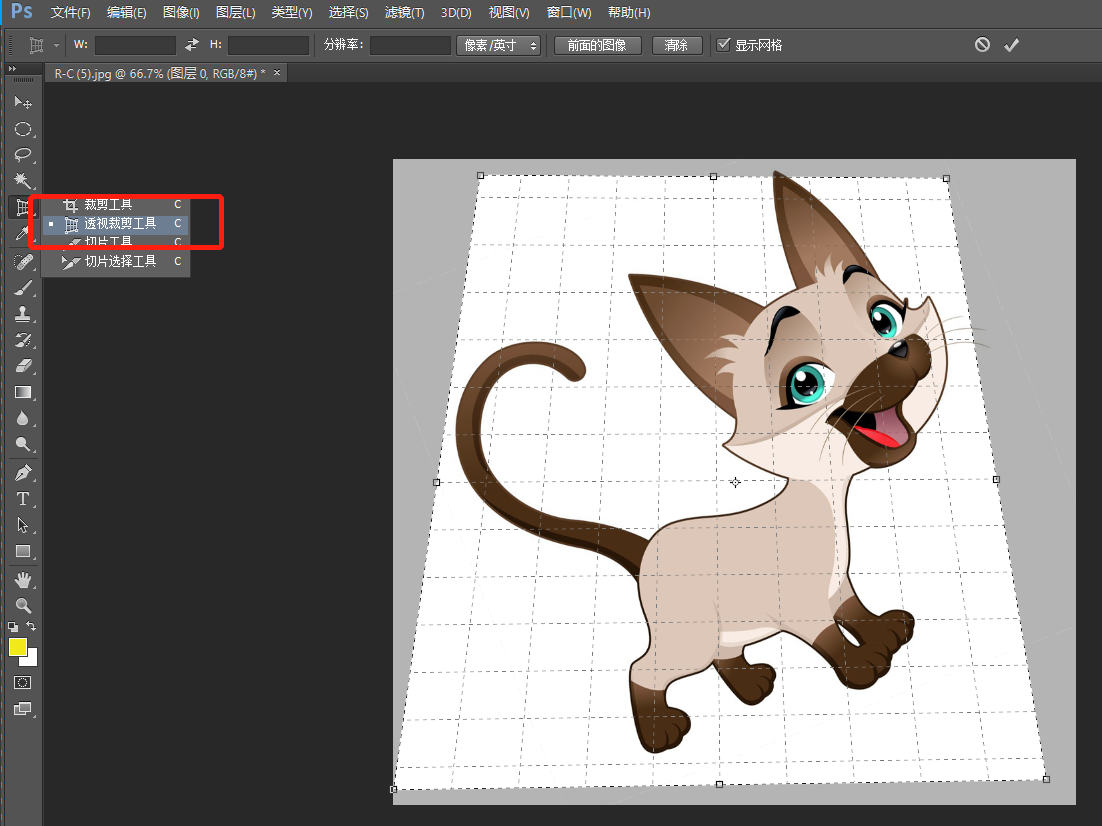Open the 窗口(W) menu
This screenshot has width=1102, height=826.
(x=569, y=13)
